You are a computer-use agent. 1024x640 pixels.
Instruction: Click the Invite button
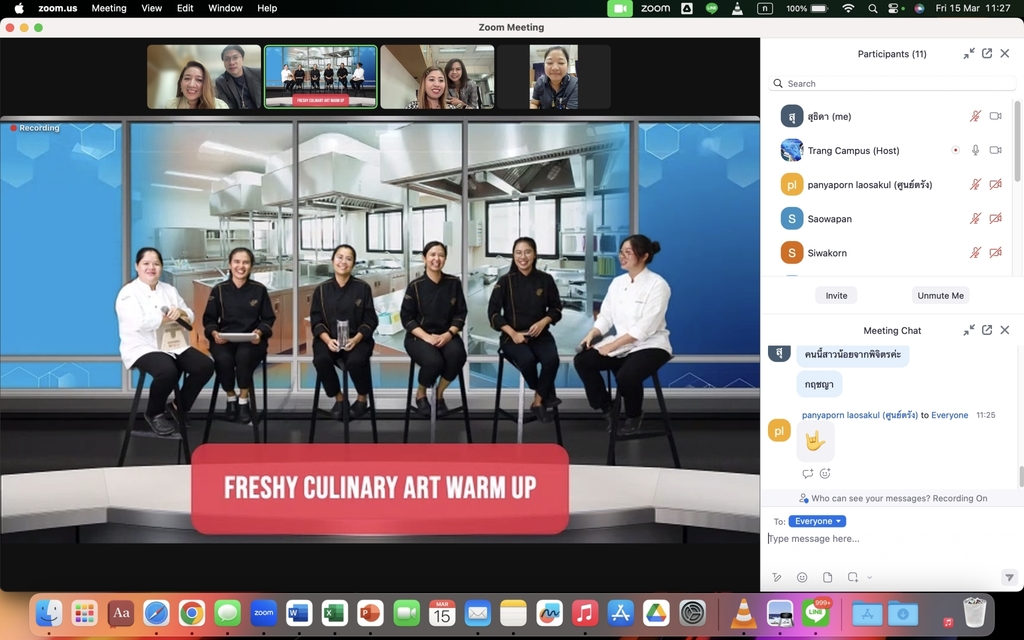[x=836, y=295]
